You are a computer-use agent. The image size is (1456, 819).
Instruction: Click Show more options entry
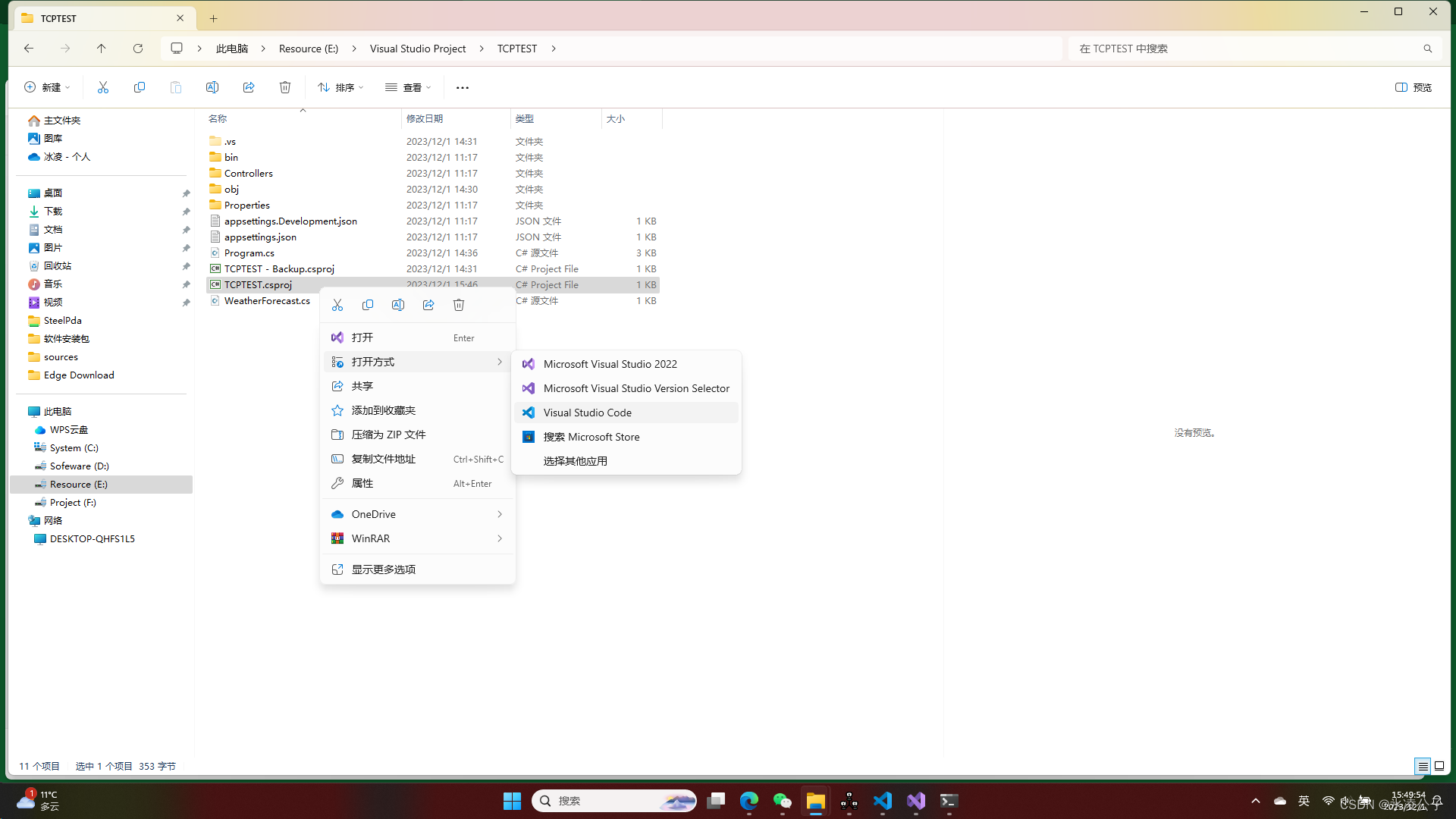pos(383,570)
